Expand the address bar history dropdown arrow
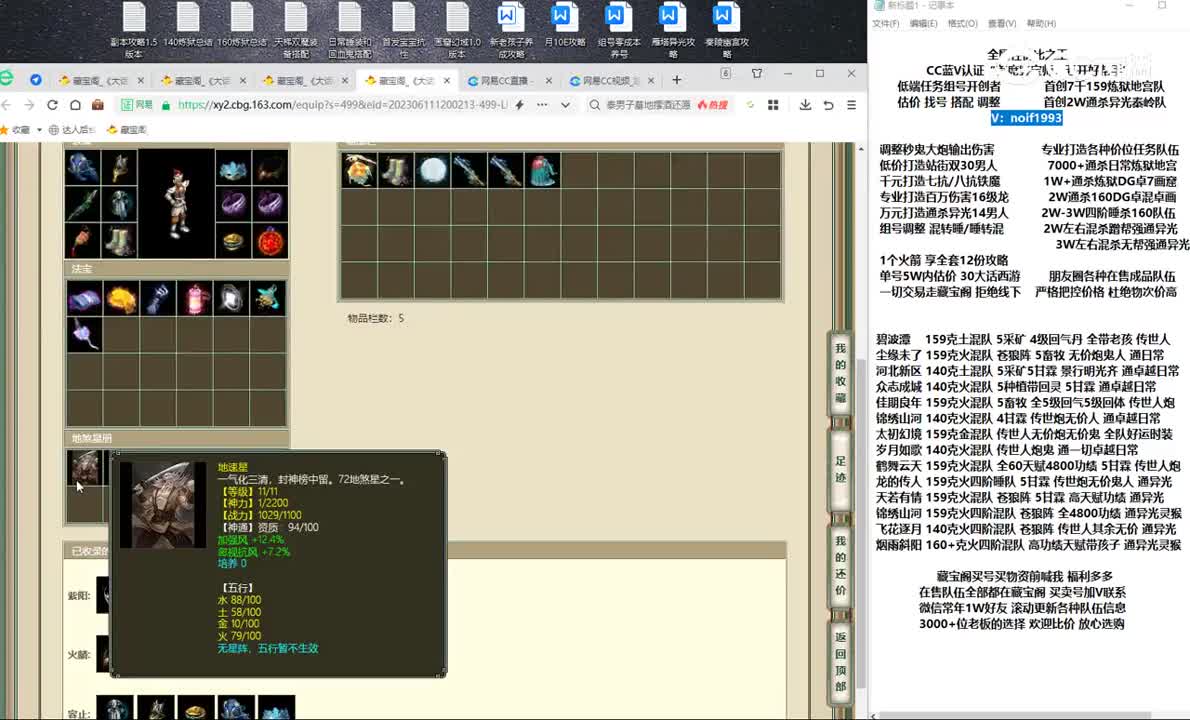The height and width of the screenshot is (720, 1190). (x=565, y=105)
